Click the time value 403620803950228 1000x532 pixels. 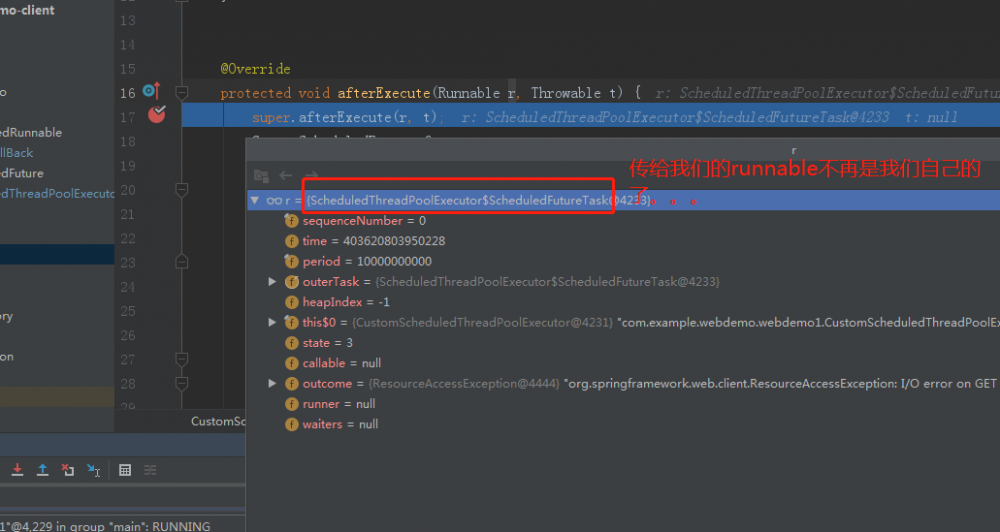394,241
